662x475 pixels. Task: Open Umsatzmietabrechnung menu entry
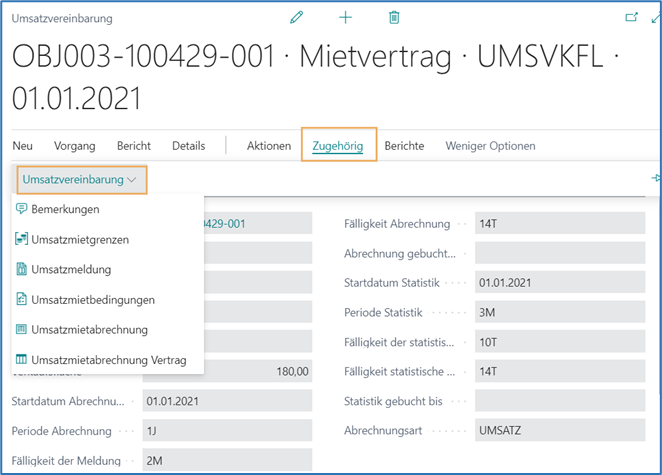(x=108, y=330)
